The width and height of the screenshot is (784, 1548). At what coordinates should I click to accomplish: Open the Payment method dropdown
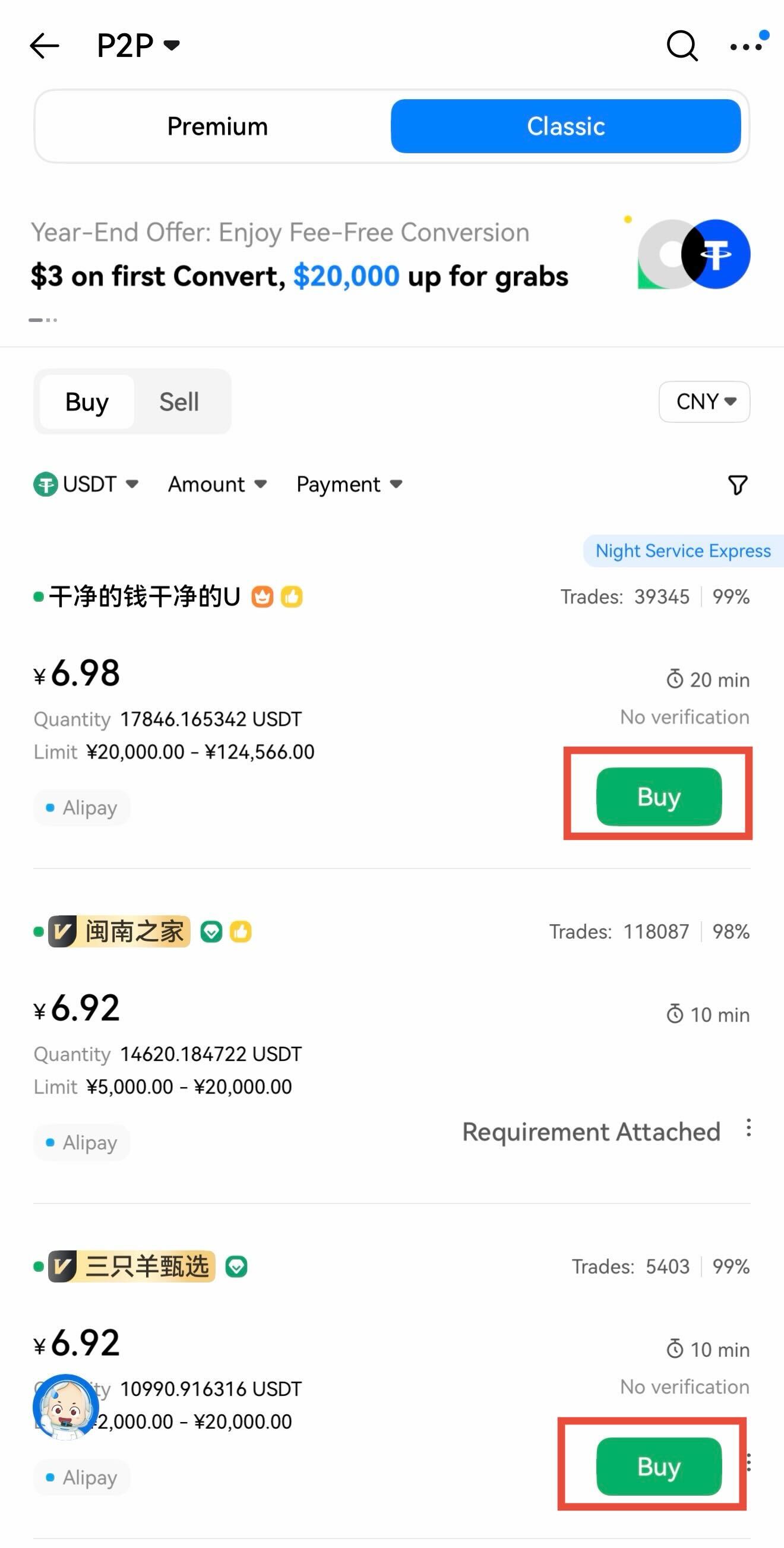349,484
